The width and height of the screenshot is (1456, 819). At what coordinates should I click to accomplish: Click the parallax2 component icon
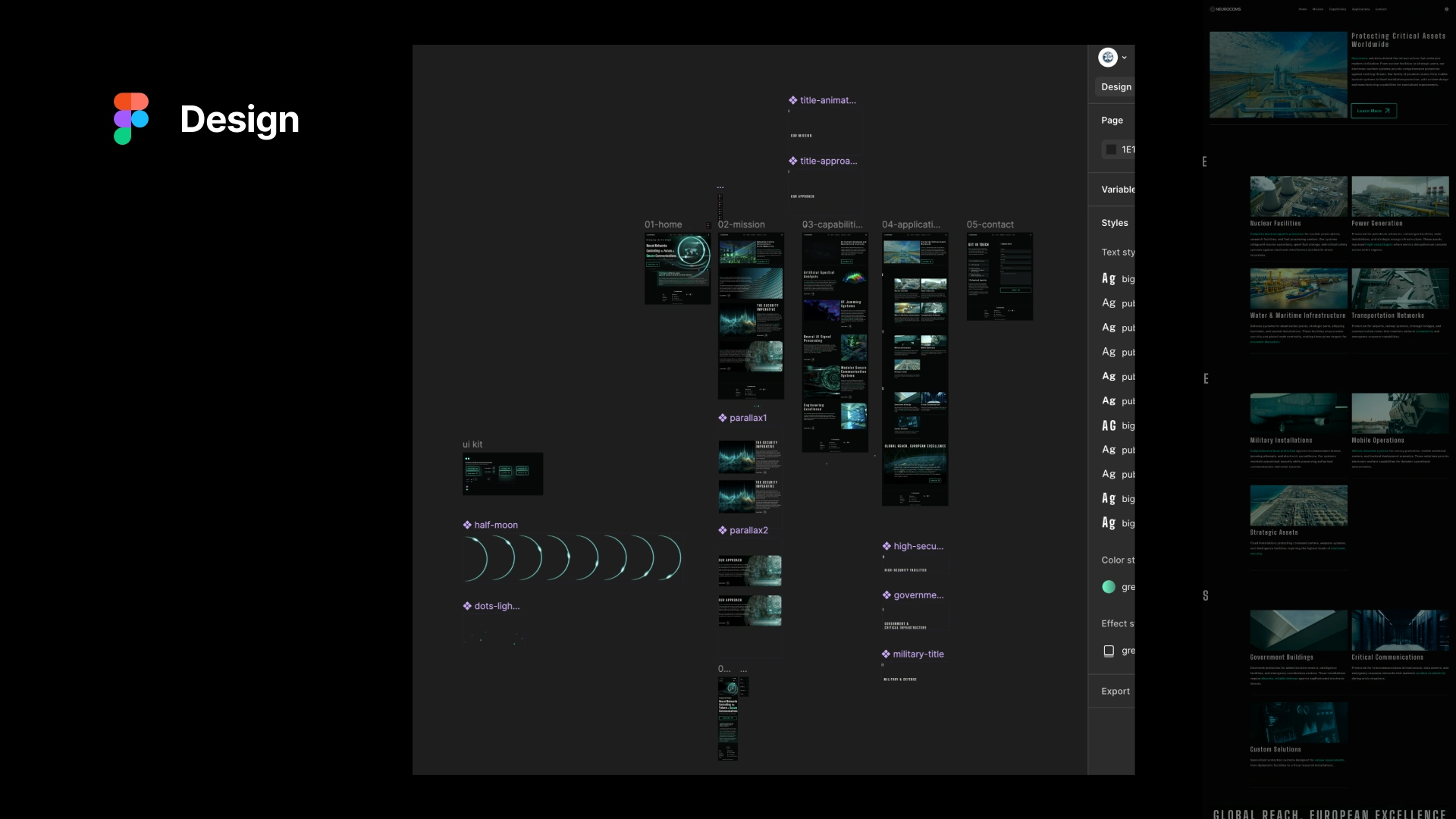point(723,530)
